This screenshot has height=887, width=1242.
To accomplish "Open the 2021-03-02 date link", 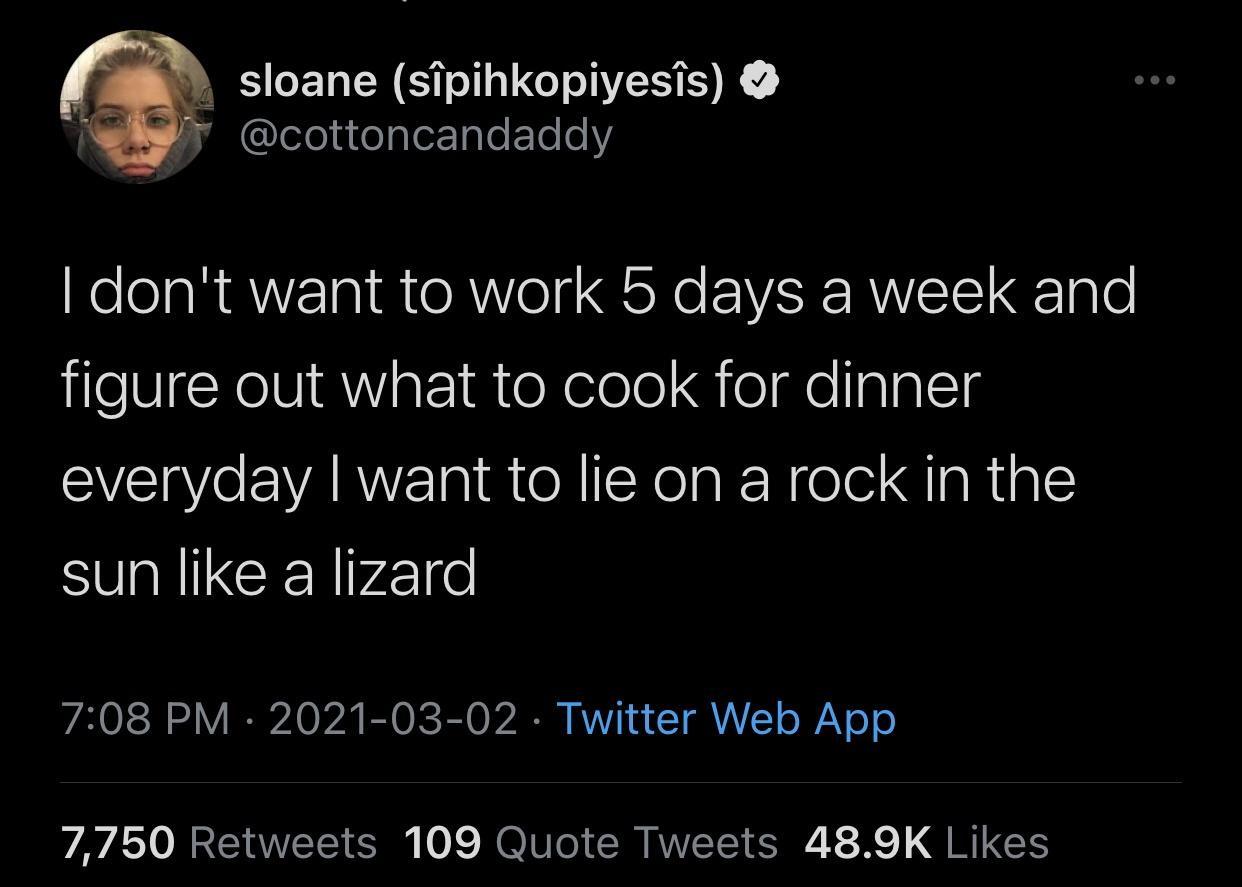I will [x=395, y=719].
